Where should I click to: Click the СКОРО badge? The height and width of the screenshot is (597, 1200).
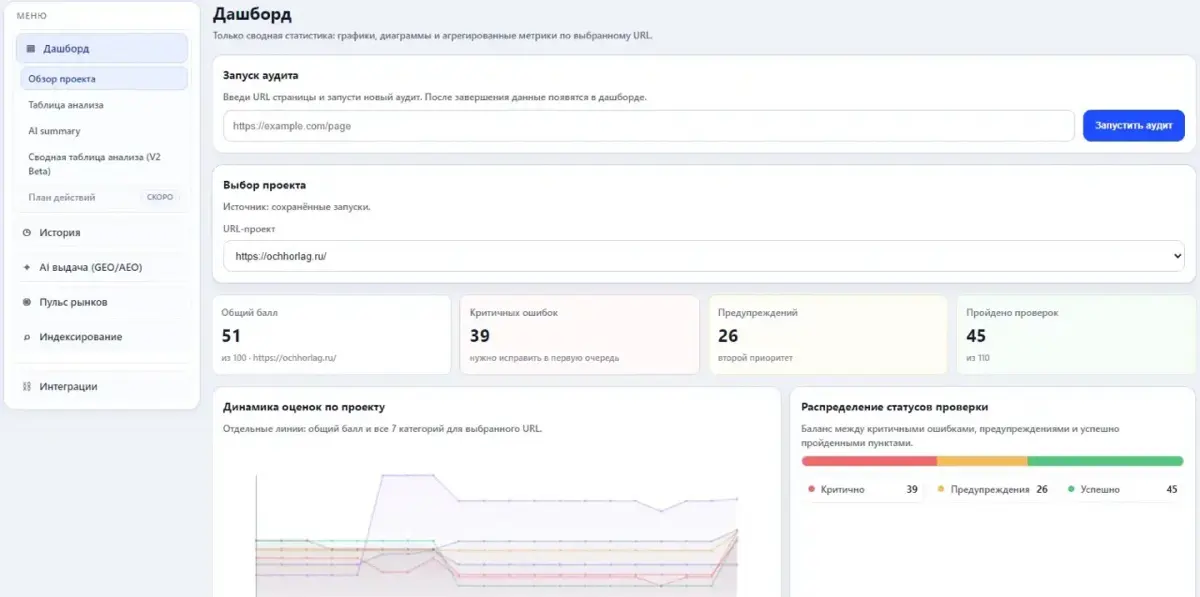160,197
